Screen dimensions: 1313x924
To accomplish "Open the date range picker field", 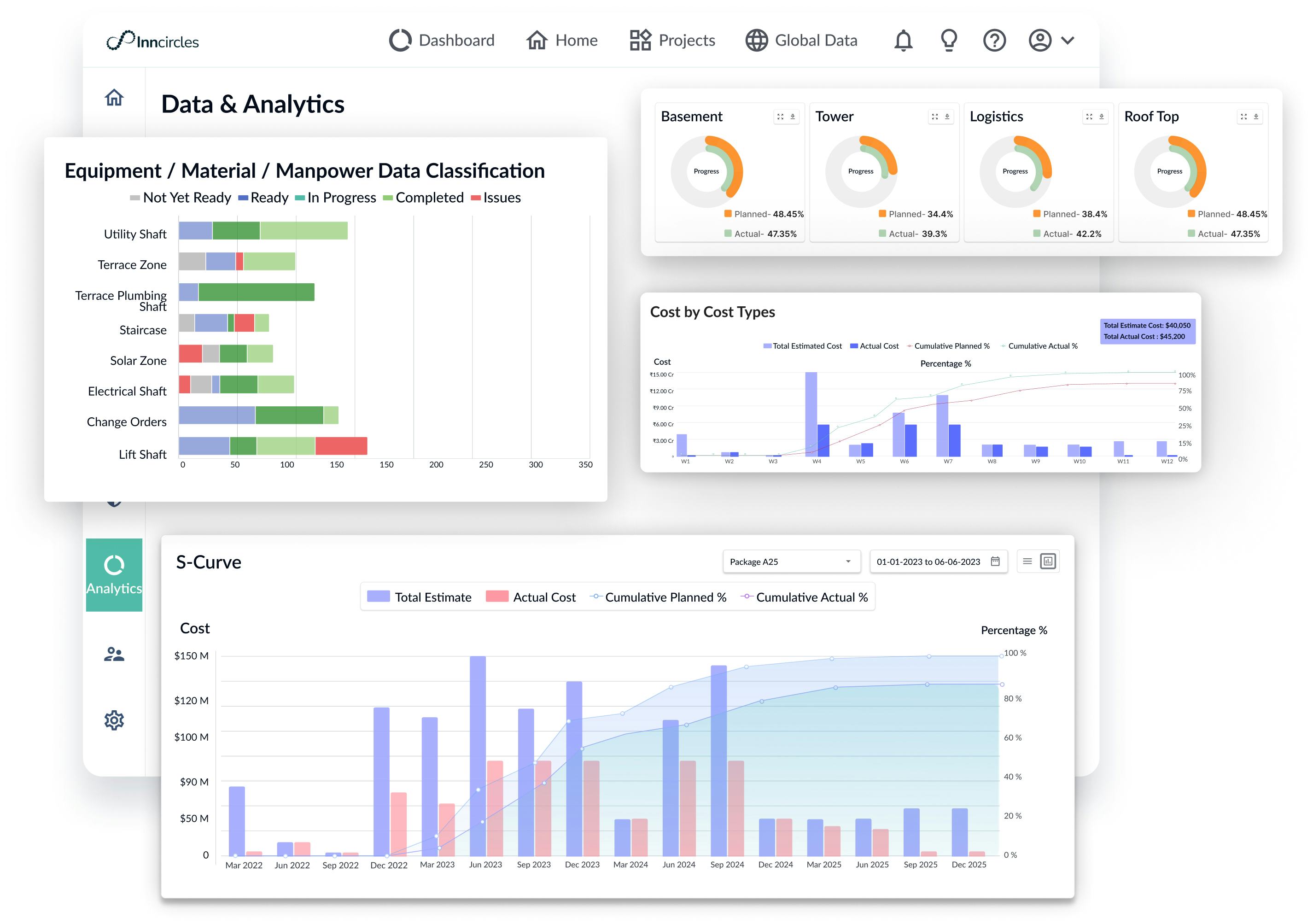I will [x=928, y=561].
